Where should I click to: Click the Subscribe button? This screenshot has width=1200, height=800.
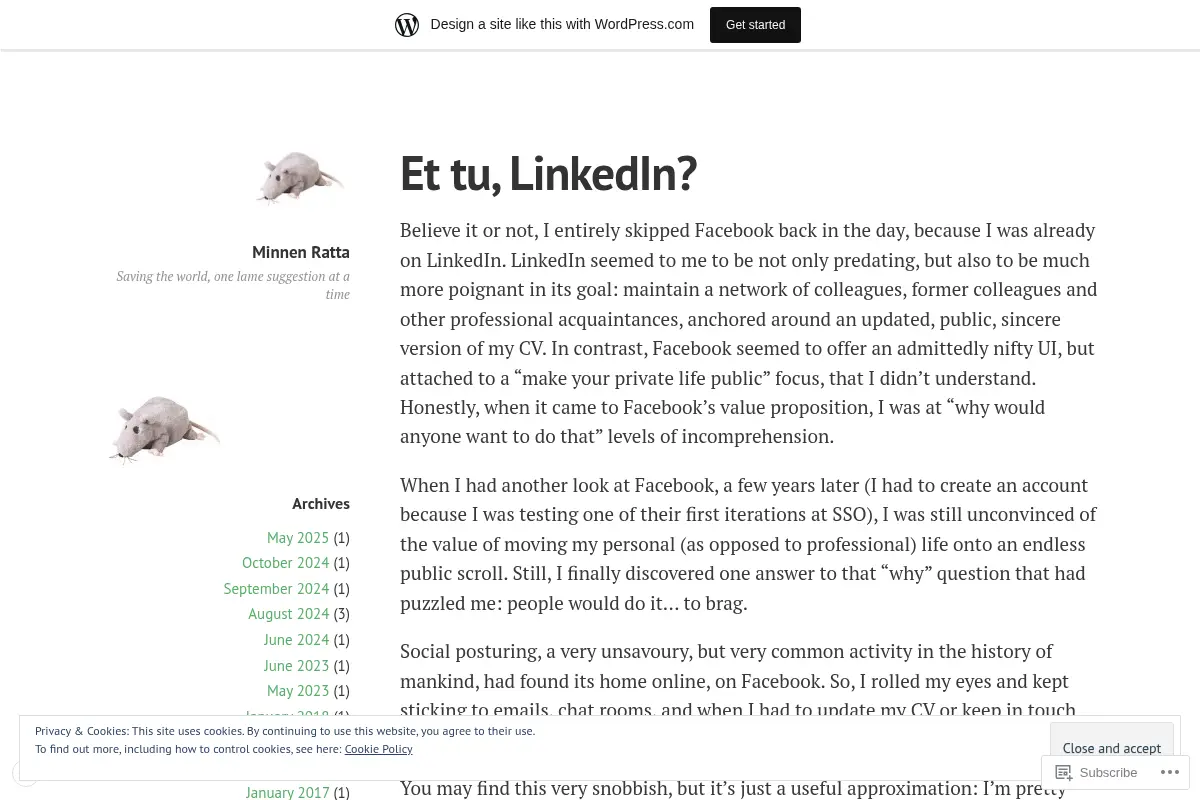point(1095,772)
